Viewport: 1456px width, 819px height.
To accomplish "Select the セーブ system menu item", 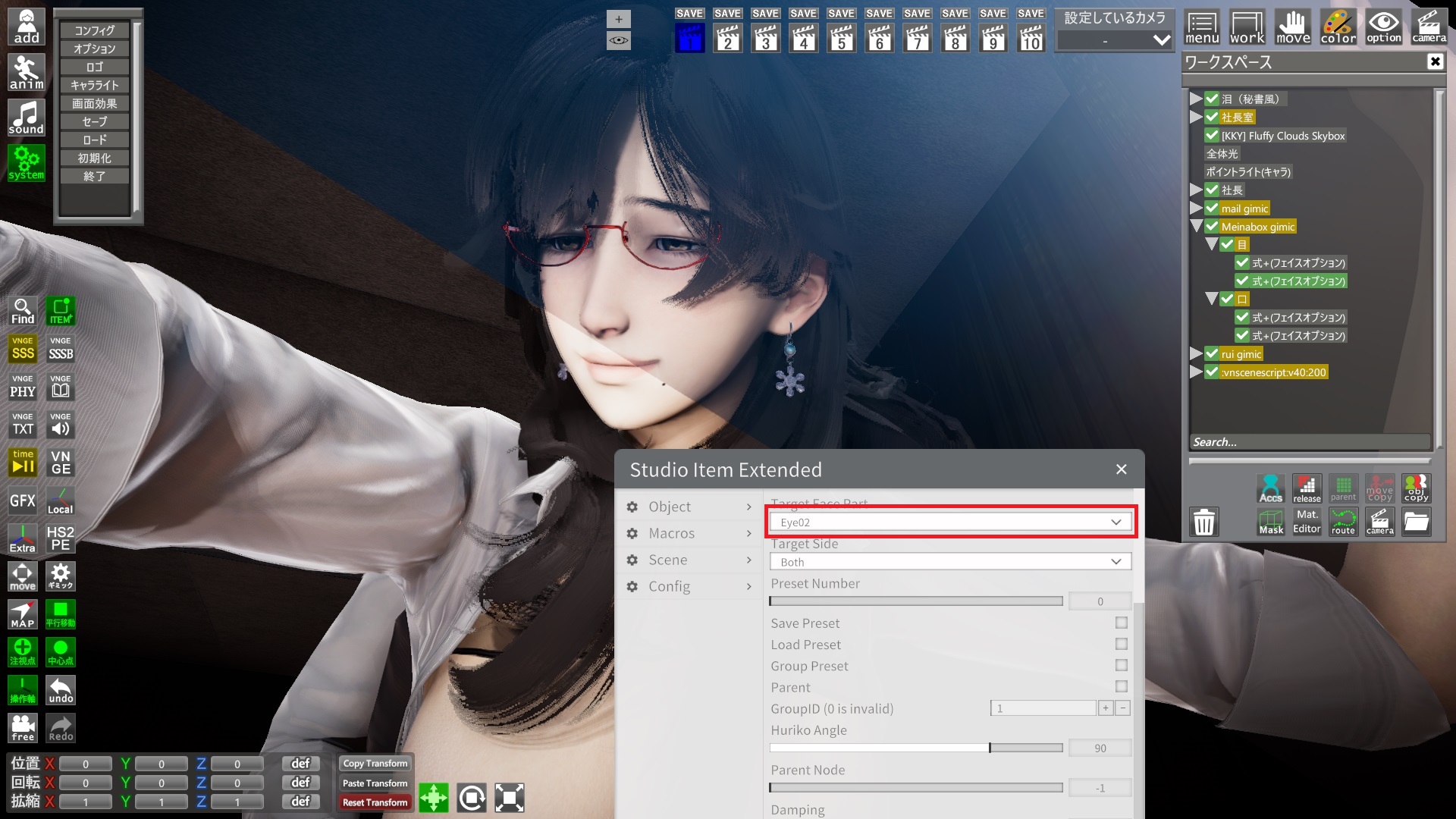I will tap(95, 121).
